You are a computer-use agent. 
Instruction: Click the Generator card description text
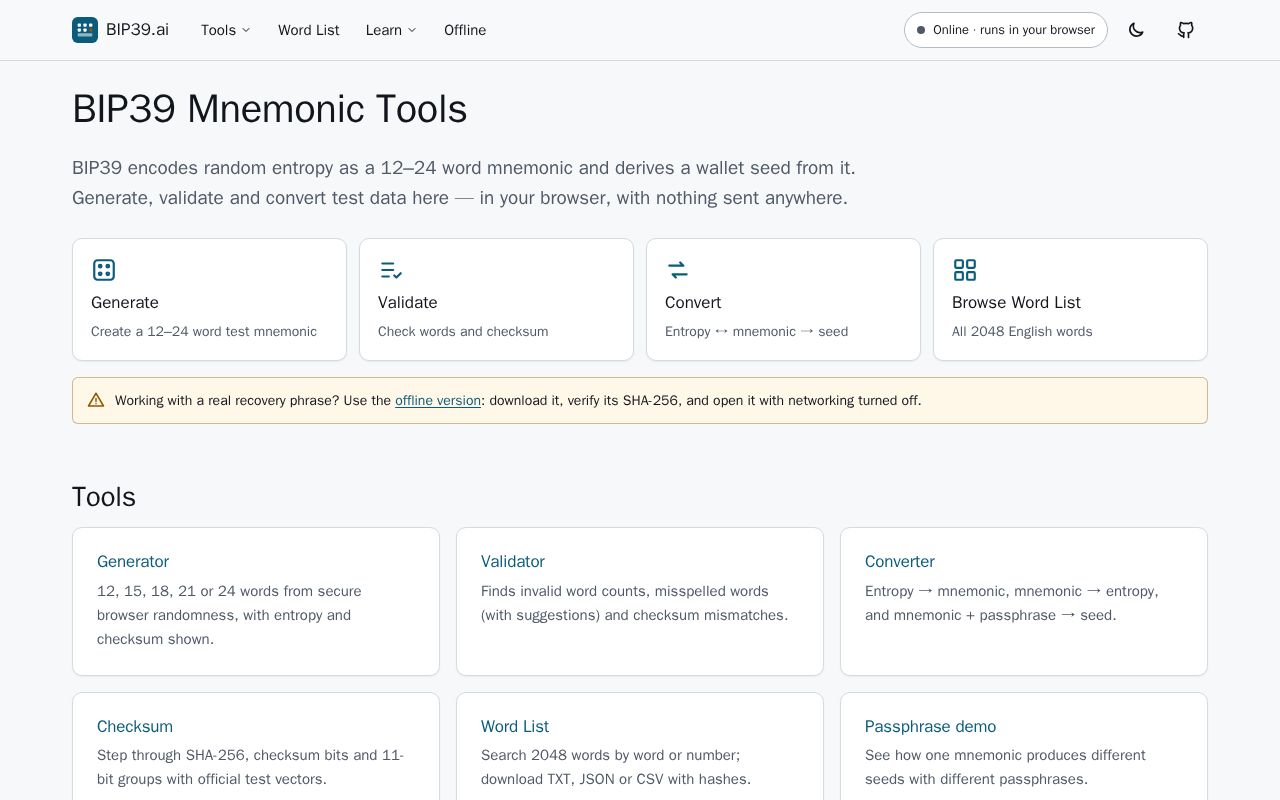click(x=229, y=615)
